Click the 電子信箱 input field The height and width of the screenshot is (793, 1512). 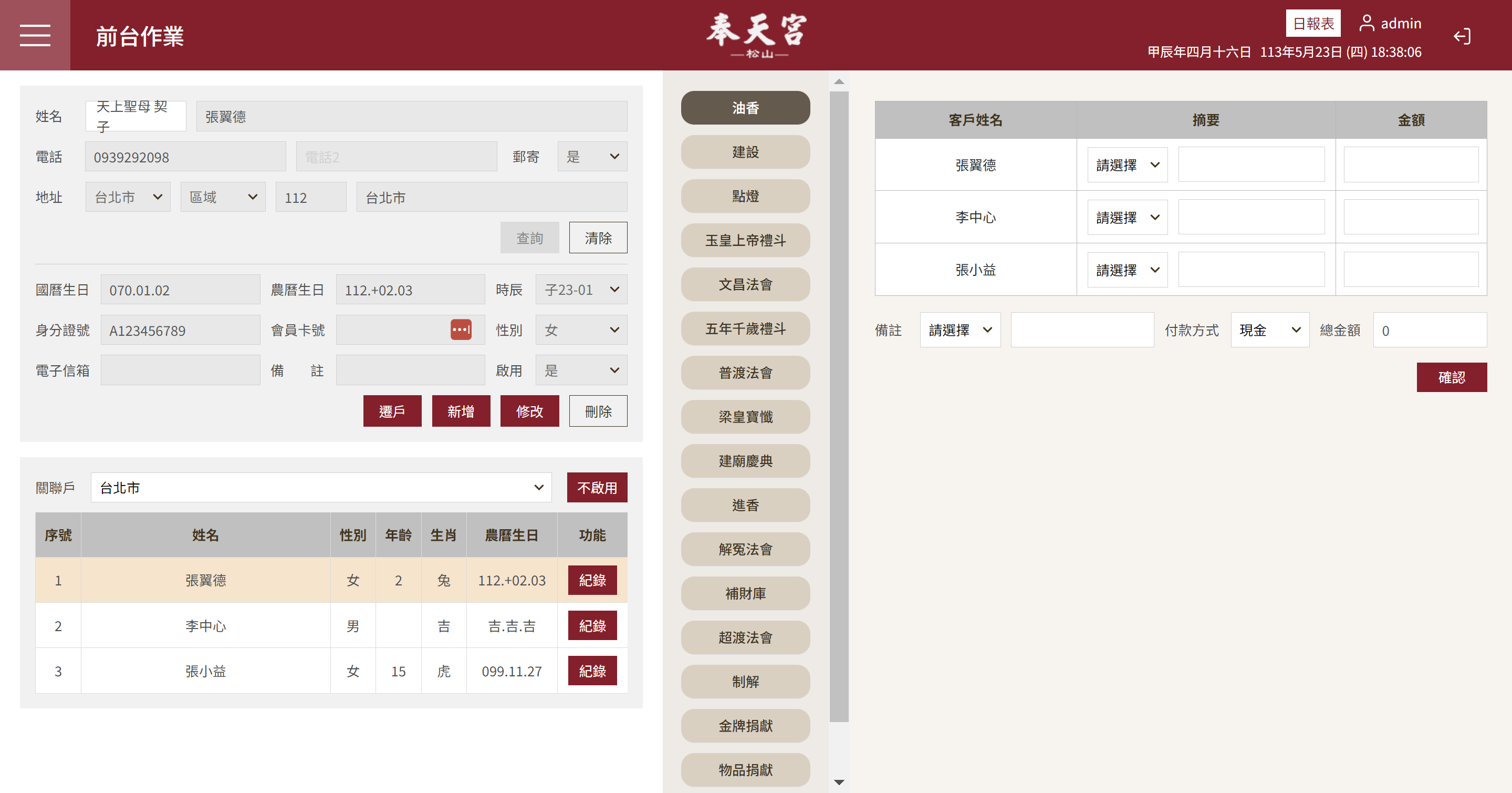[180, 370]
